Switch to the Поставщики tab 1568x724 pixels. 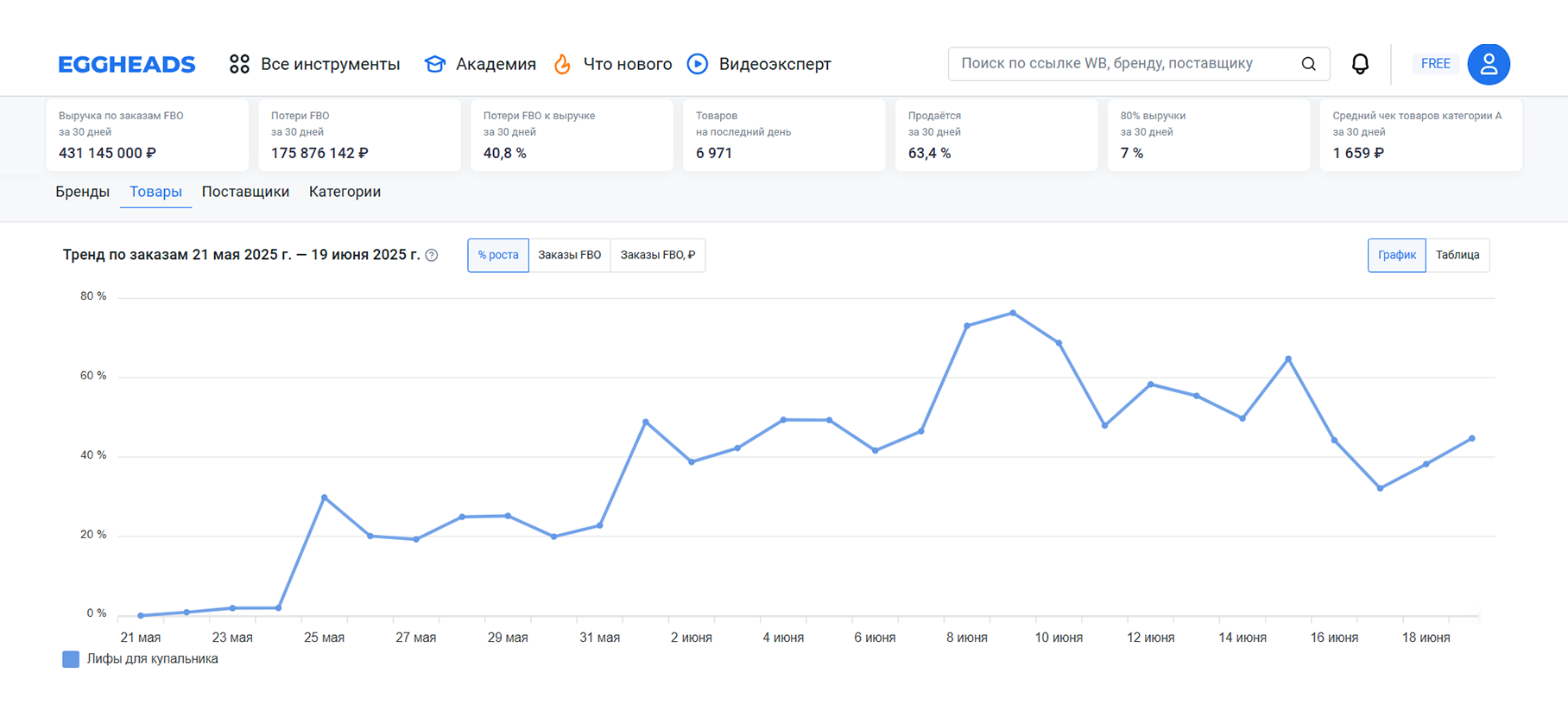(x=245, y=192)
